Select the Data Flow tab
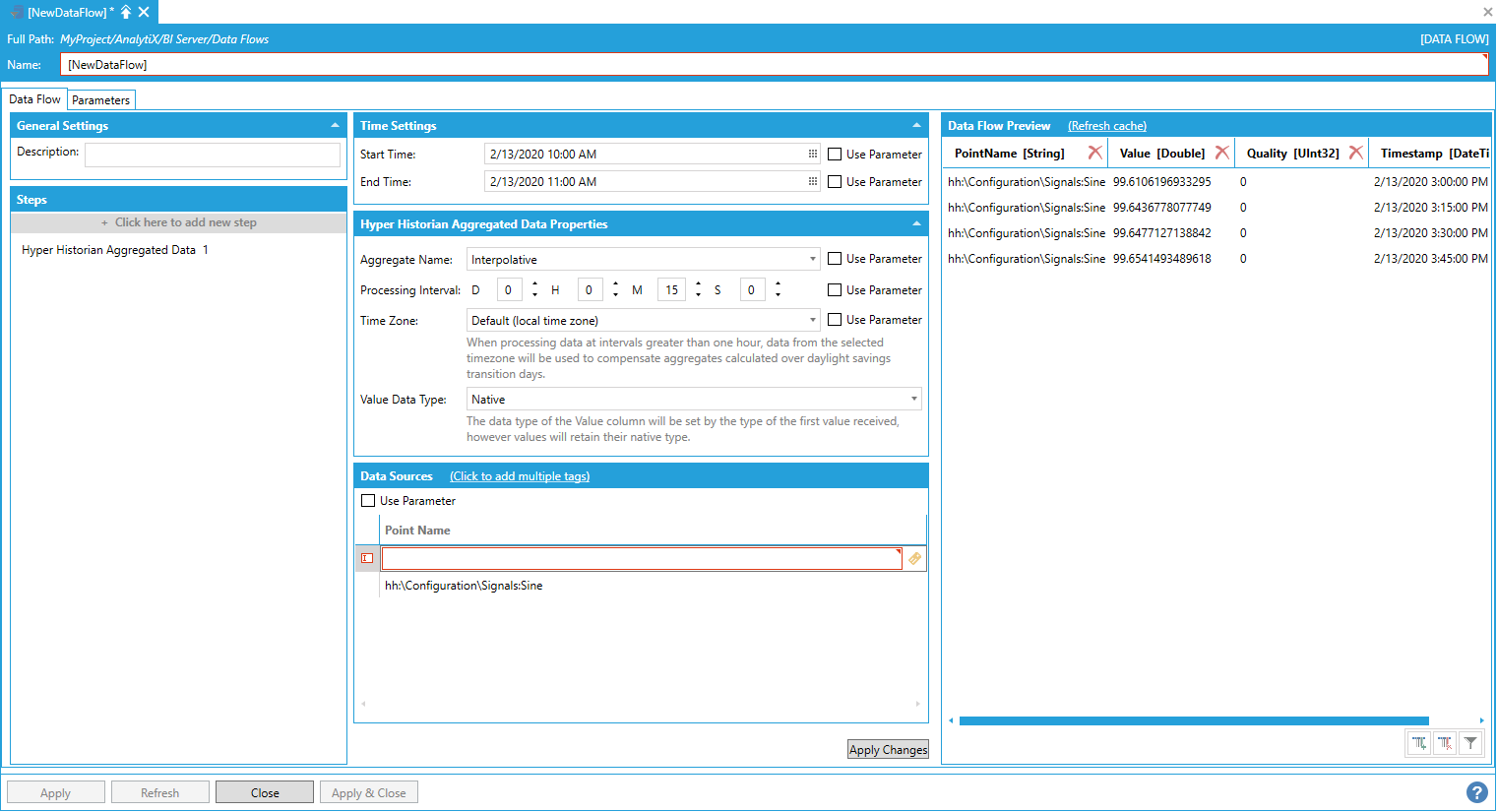1497x812 pixels. pyautogui.click(x=34, y=99)
